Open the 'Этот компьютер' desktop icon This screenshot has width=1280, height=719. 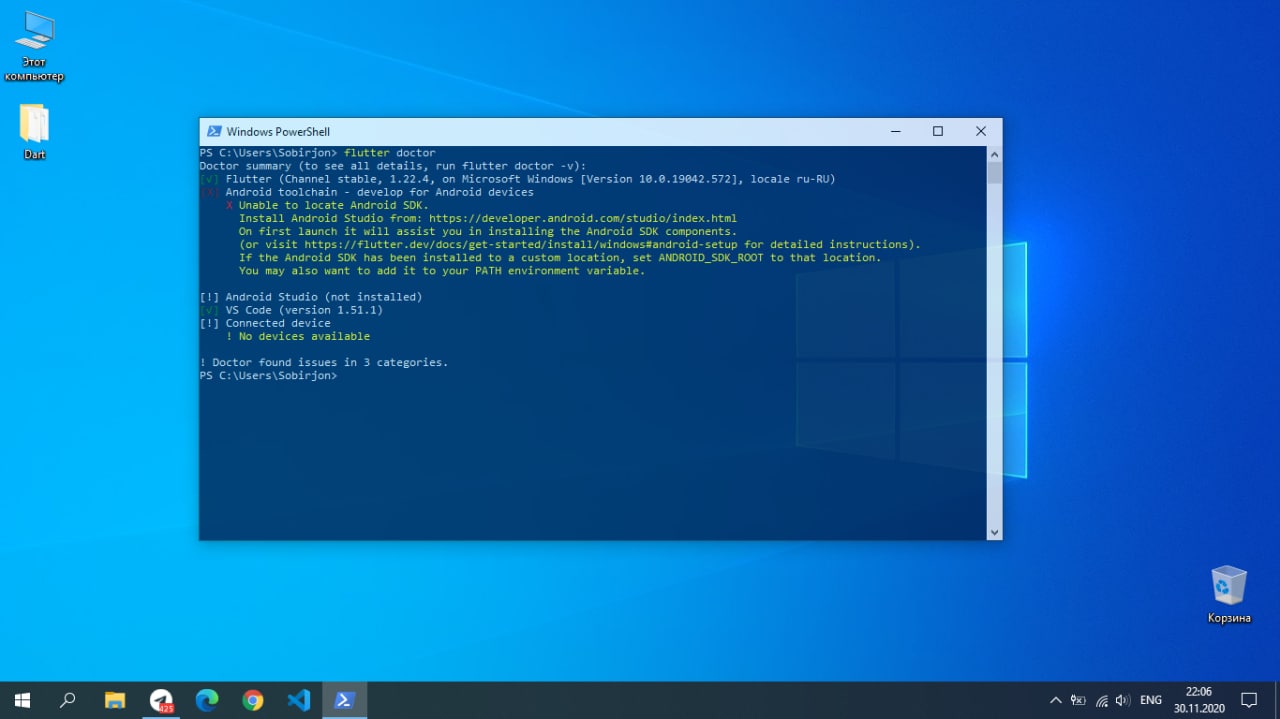pos(34,46)
